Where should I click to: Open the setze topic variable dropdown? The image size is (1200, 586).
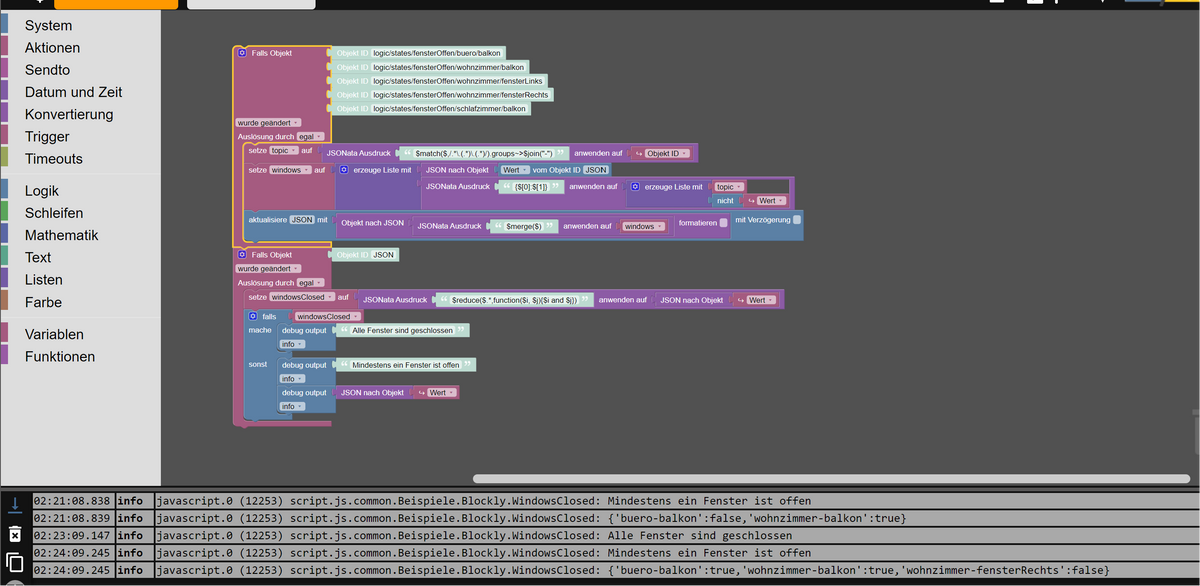284,151
